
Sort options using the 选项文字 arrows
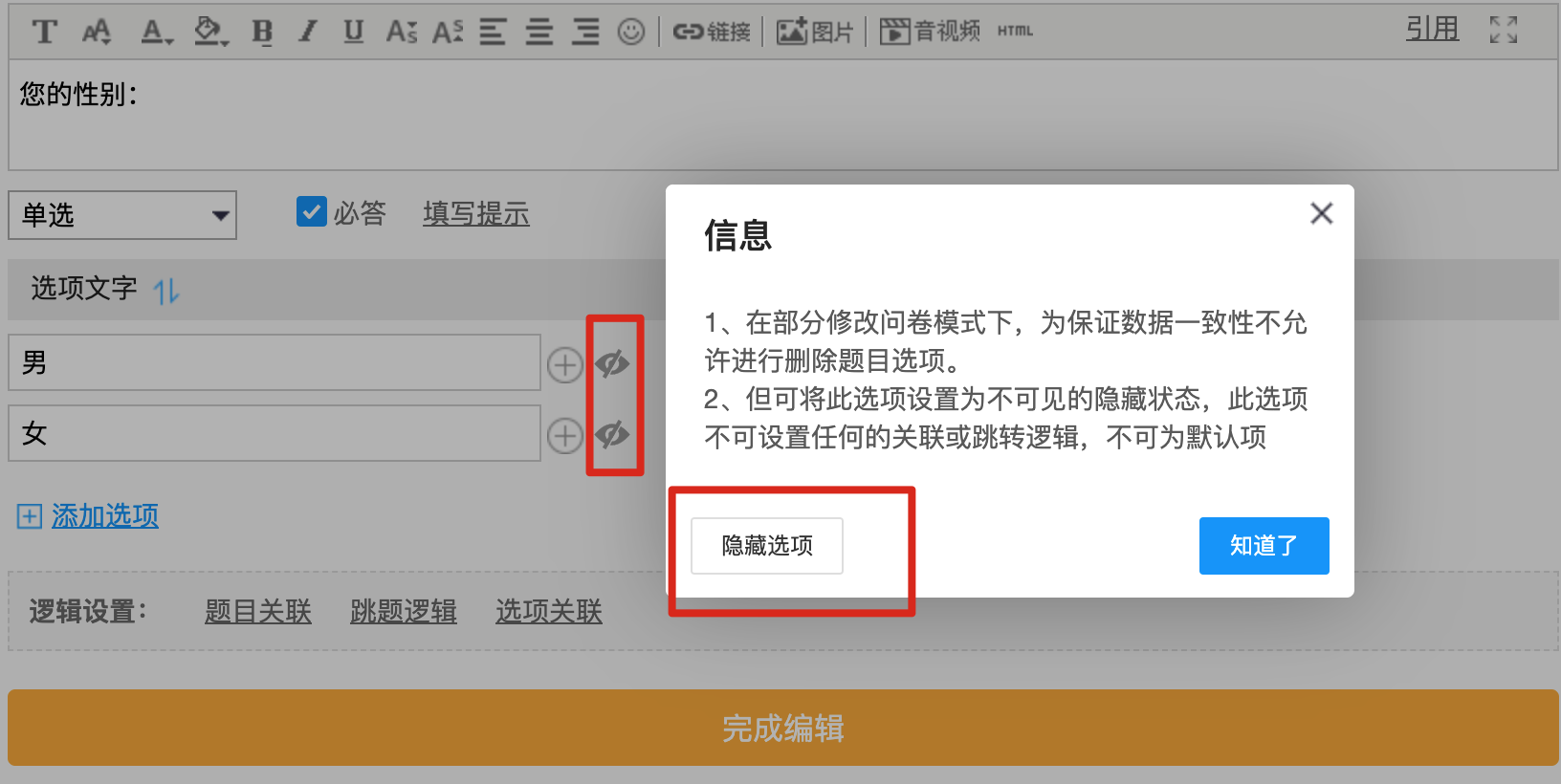click(166, 291)
